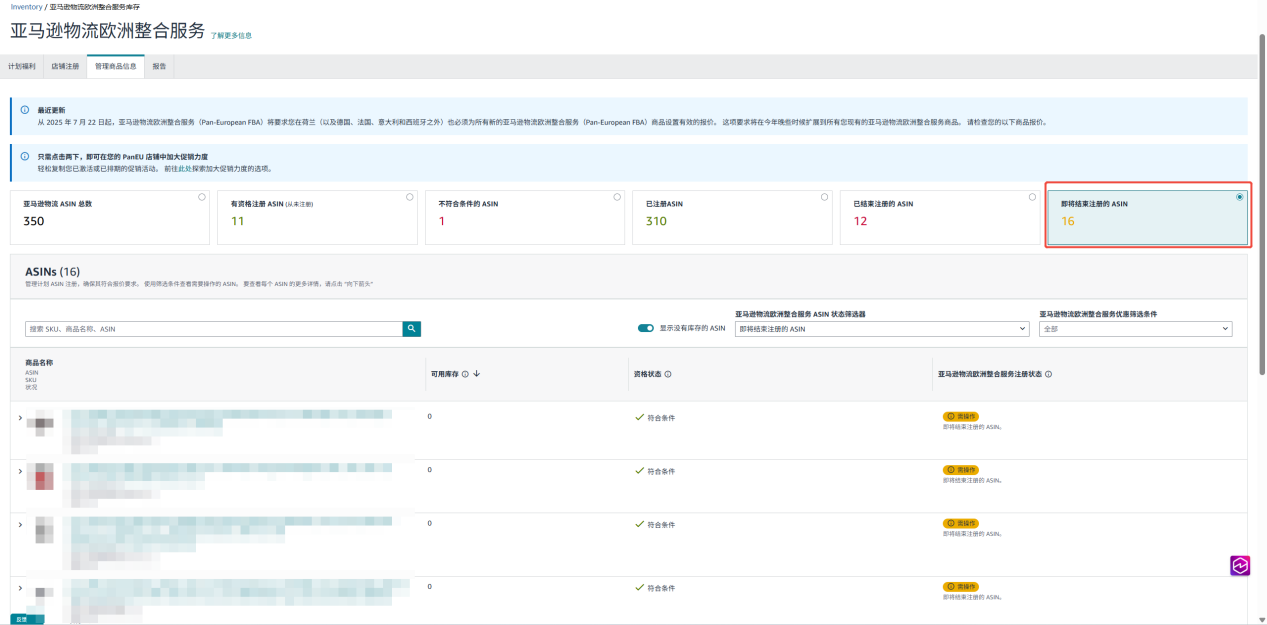The width and height of the screenshot is (1267, 625).
Task: Click the 亚马逊物流欧洲整合服务 page title
Action: pos(108,31)
